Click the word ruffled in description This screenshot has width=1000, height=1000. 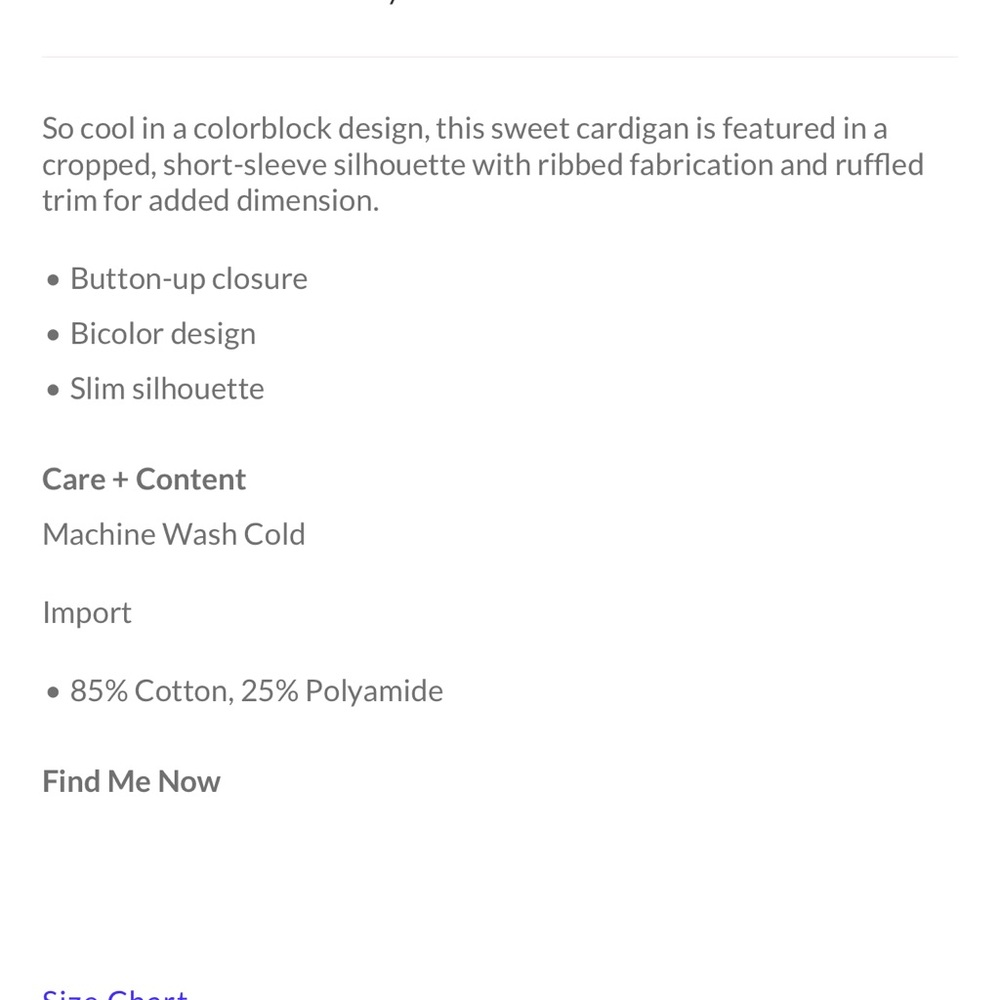point(879,165)
